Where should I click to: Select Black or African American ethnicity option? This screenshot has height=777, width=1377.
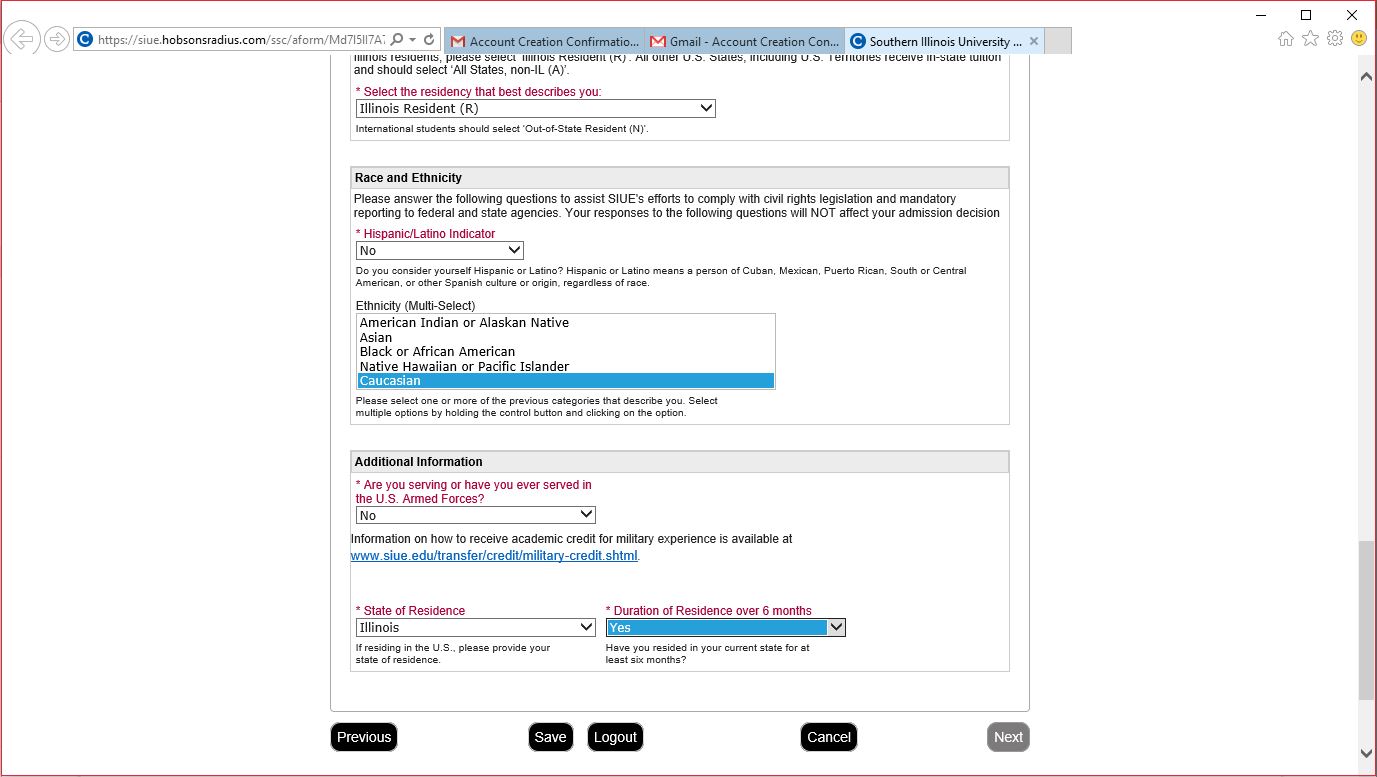[x=437, y=352]
